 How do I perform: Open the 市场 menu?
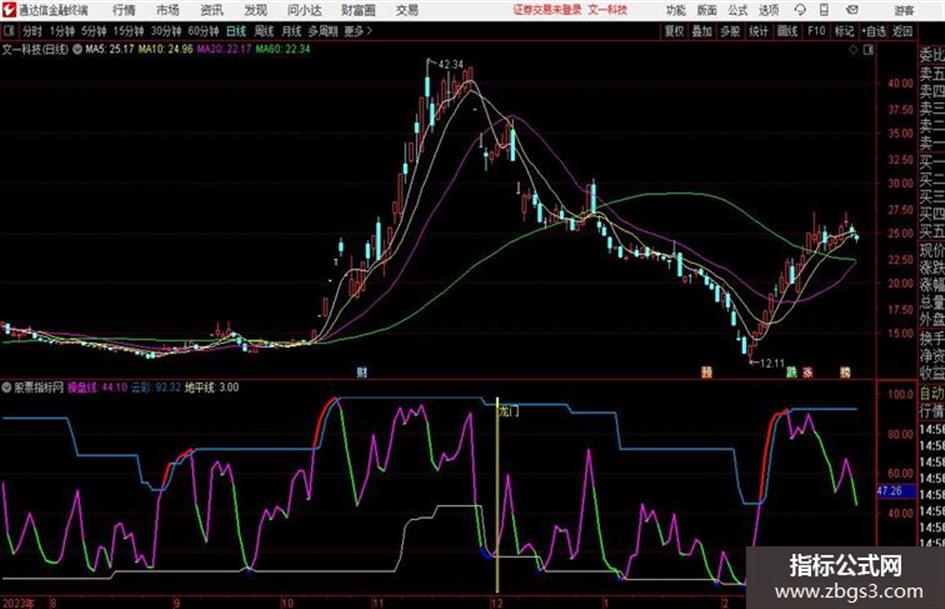tap(168, 10)
